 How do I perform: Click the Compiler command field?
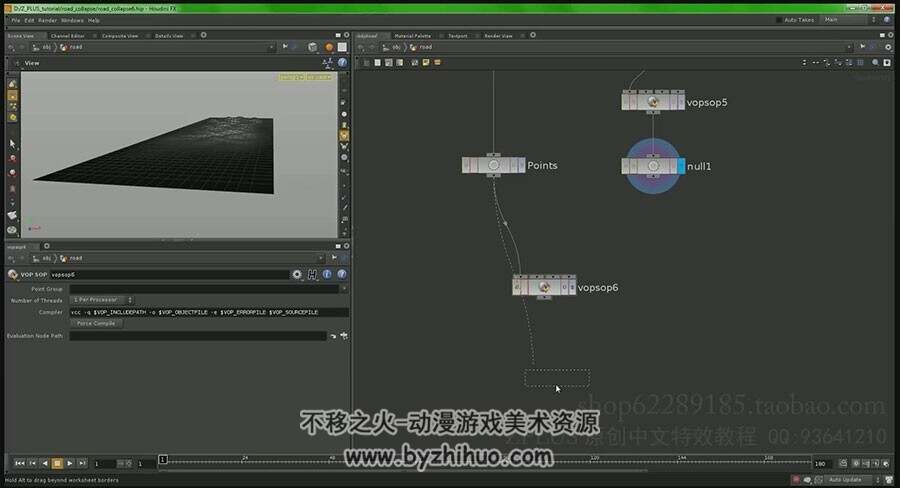coord(209,312)
